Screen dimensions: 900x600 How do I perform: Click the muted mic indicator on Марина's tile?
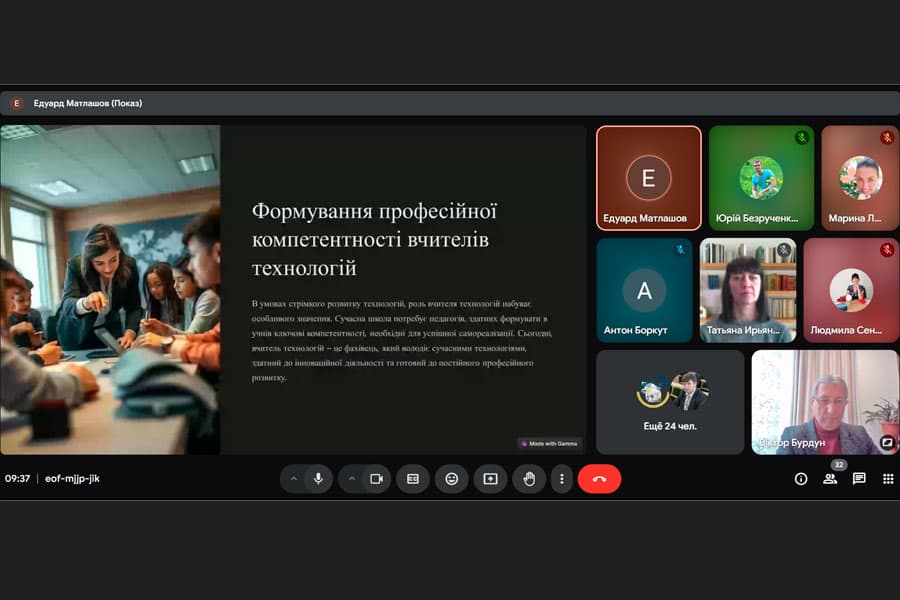point(885,136)
